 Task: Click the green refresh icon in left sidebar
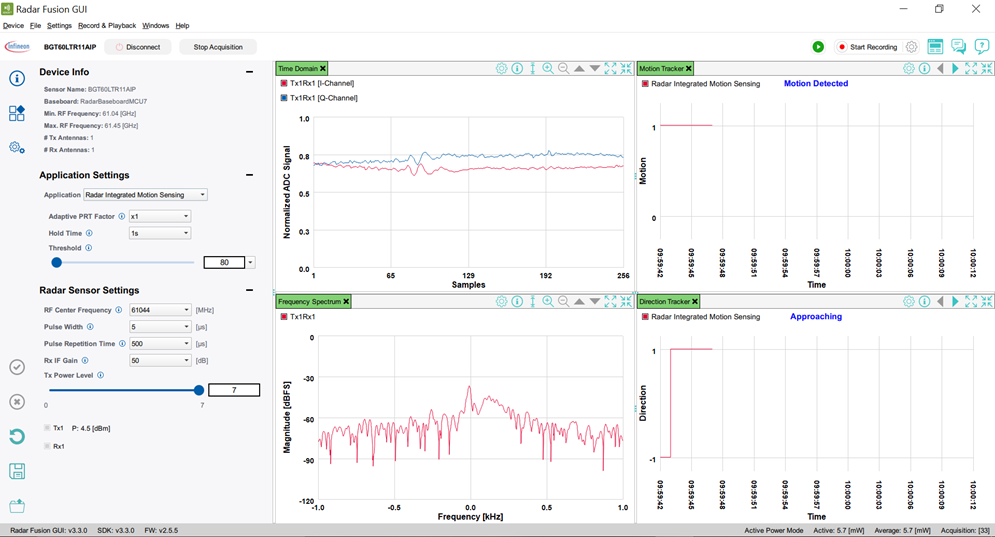(x=17, y=436)
